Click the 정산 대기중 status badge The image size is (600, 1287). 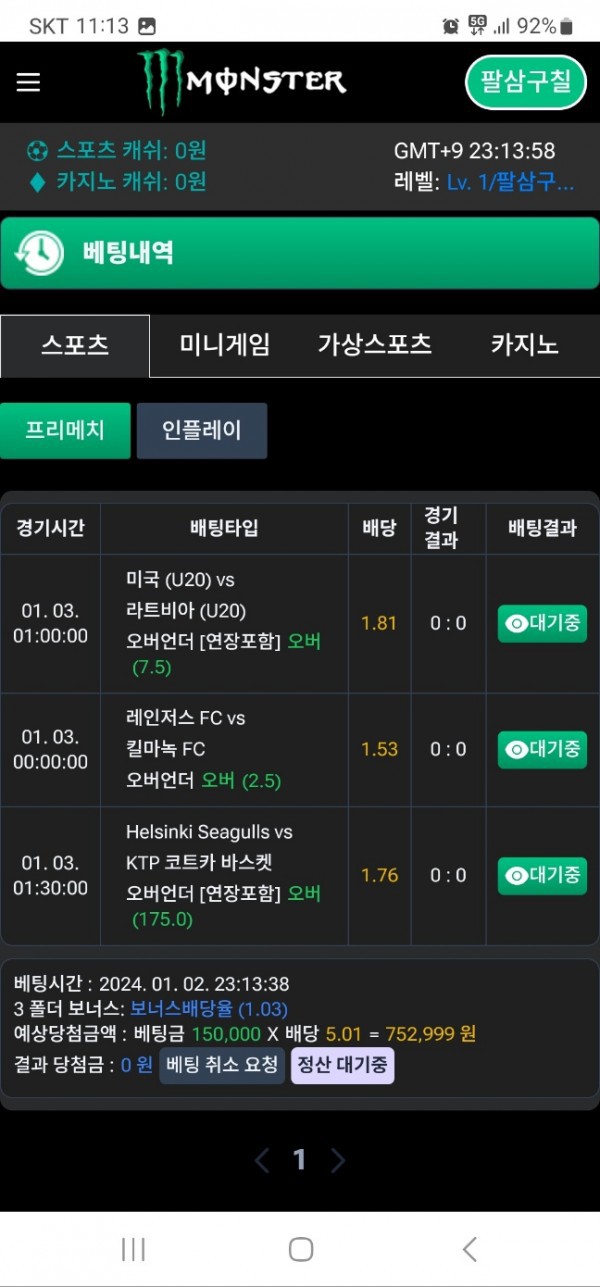coord(342,1065)
